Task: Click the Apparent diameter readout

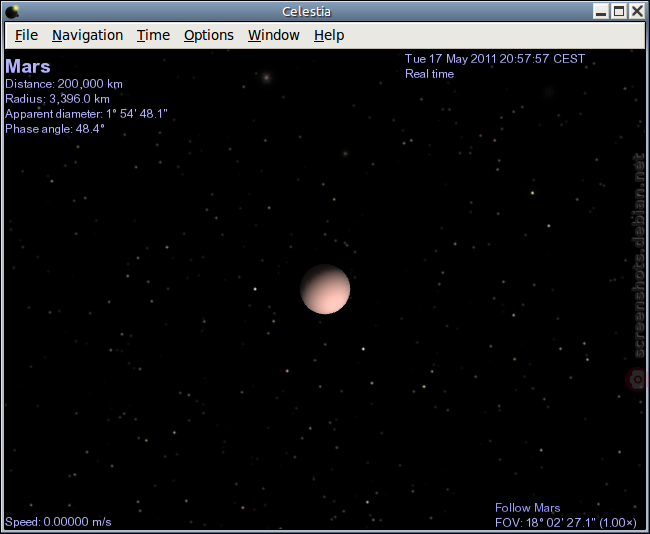Action: [86, 114]
